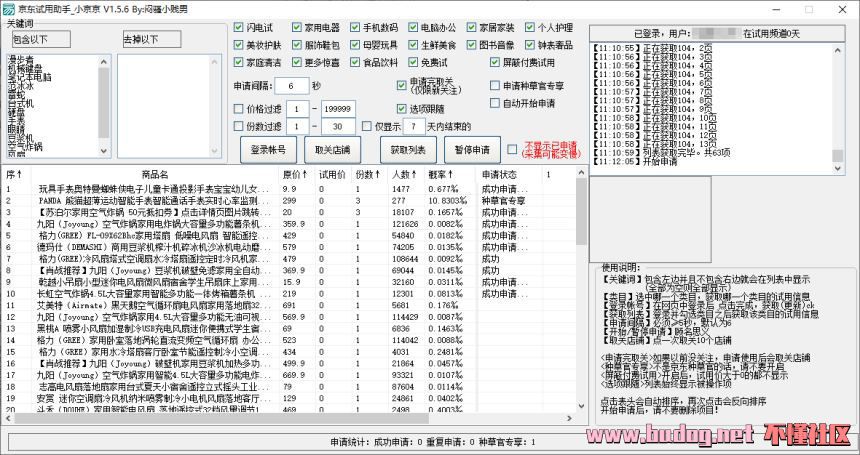Click the 序 column header
The width and height of the screenshot is (860, 455).
point(15,174)
